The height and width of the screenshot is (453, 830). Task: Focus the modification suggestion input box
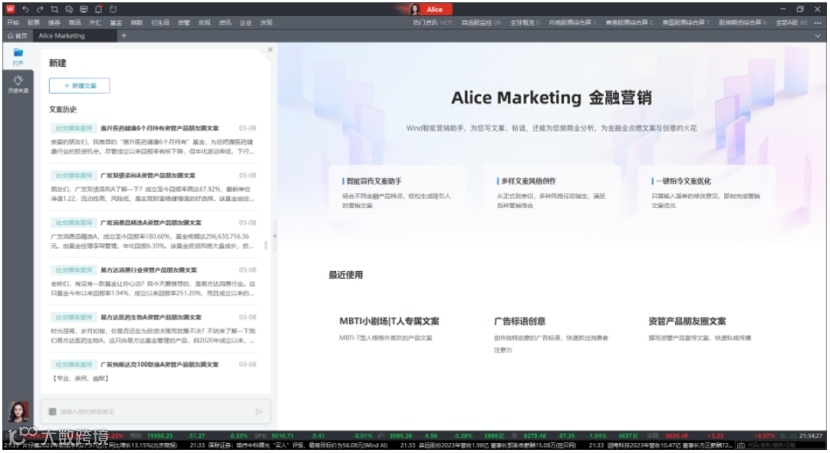[155, 412]
